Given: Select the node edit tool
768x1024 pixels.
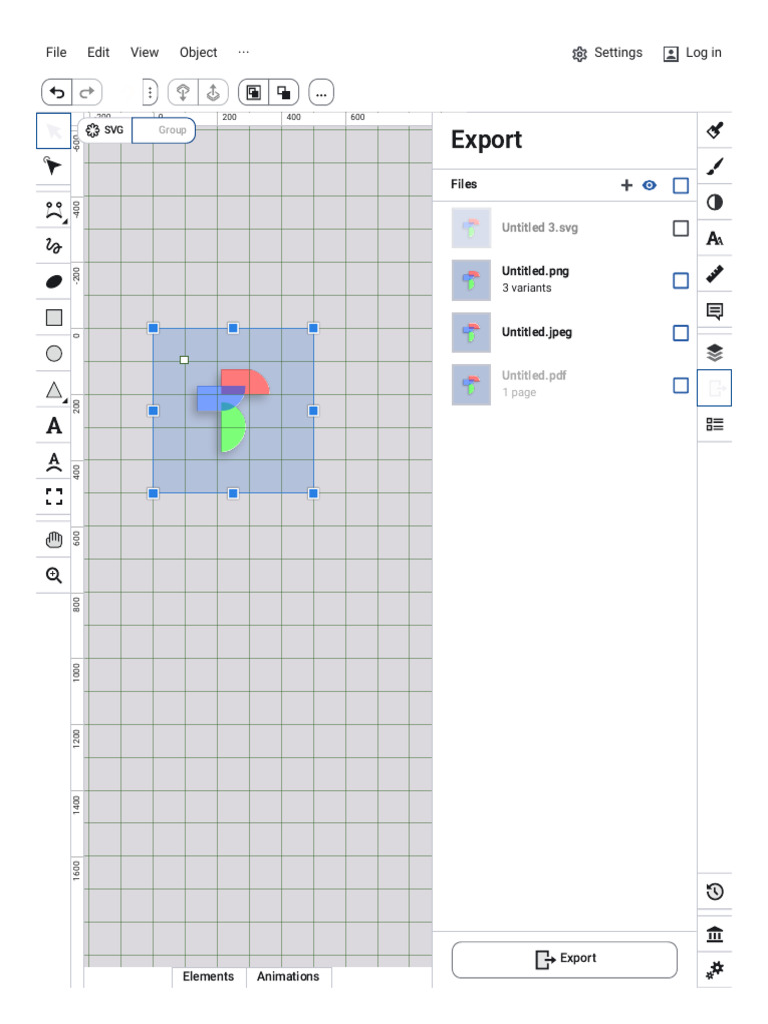Looking at the screenshot, I should (54, 167).
